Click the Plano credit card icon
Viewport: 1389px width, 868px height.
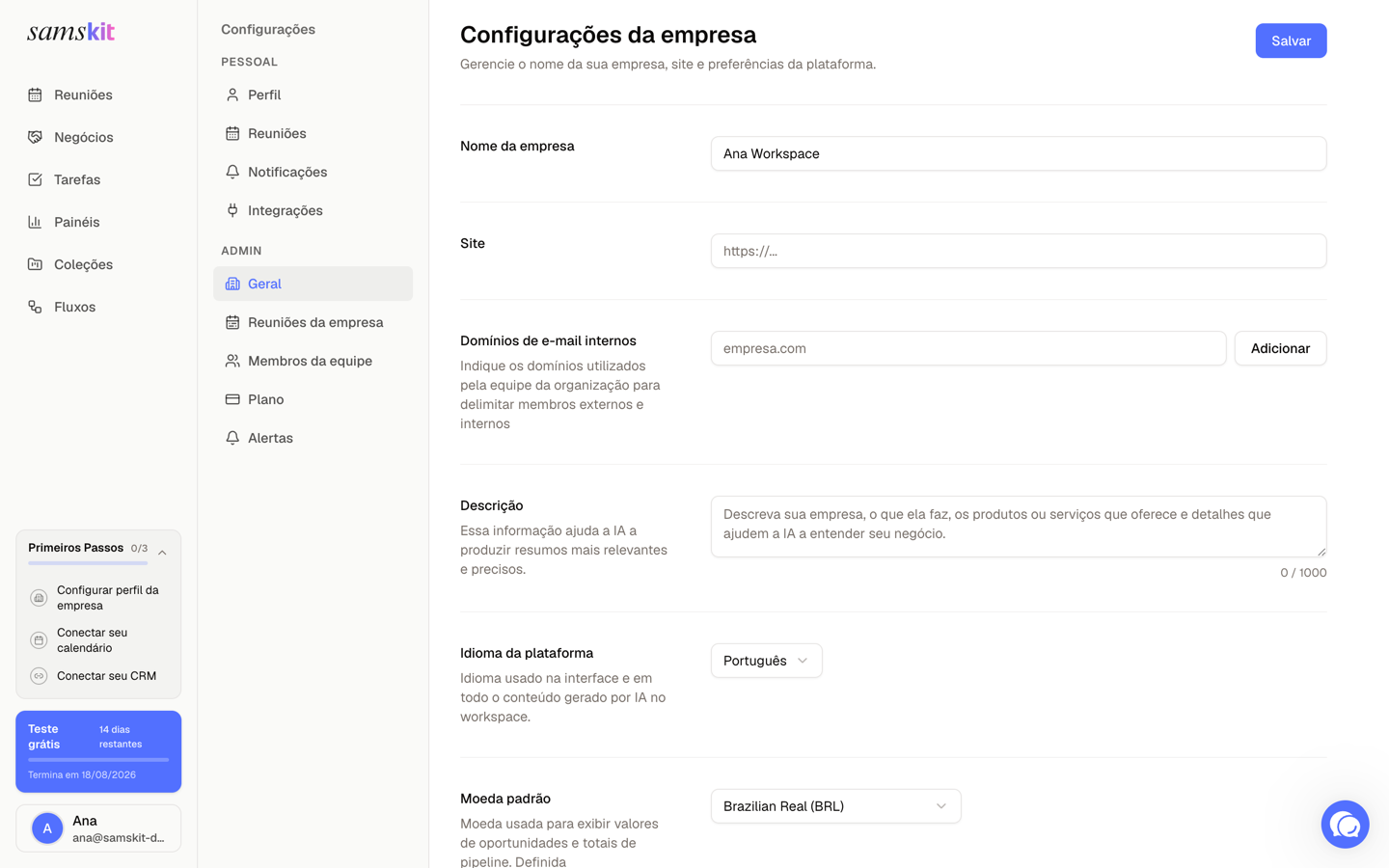coord(232,399)
